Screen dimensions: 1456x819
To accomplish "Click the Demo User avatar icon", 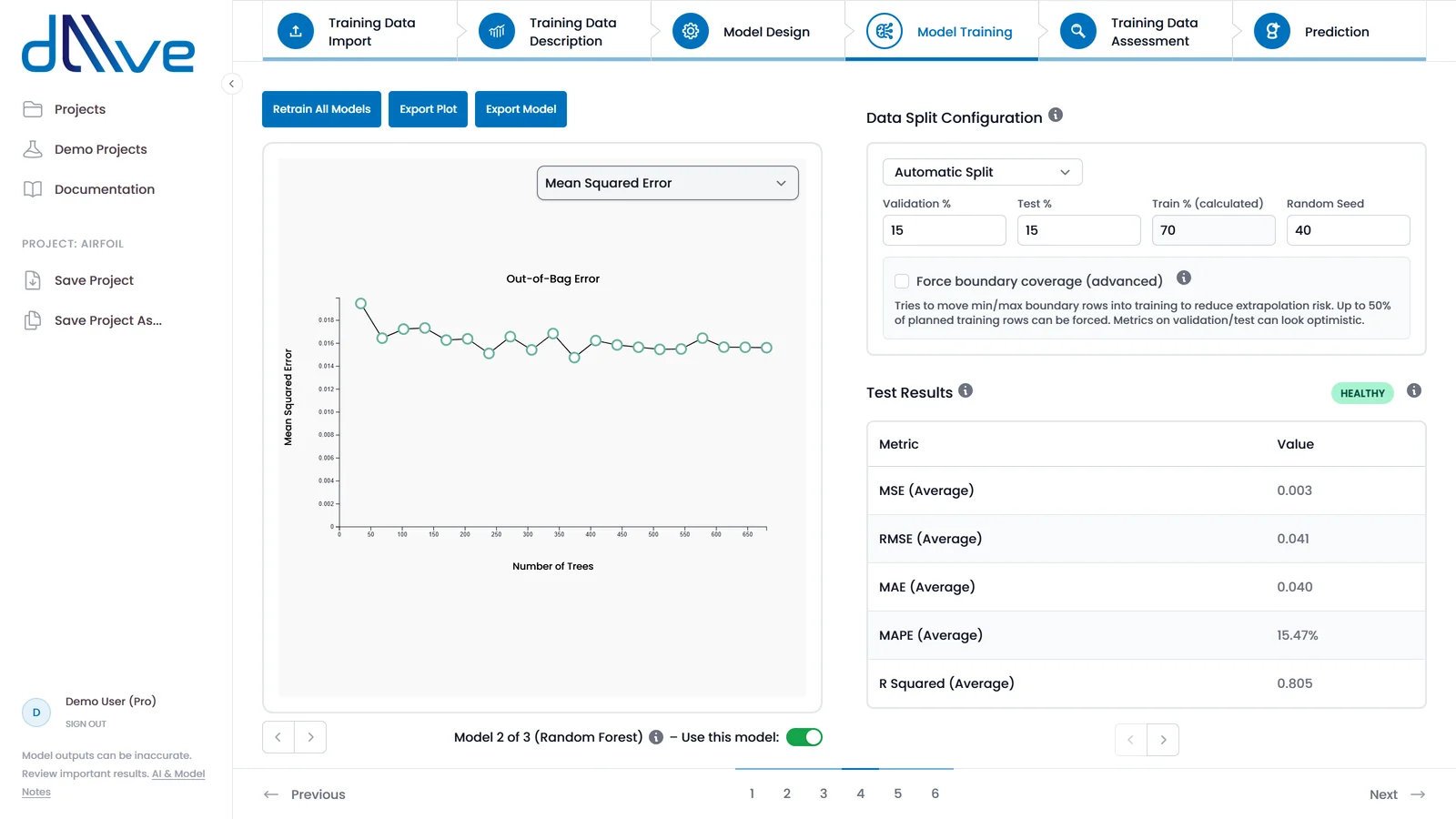I will 36,713.
